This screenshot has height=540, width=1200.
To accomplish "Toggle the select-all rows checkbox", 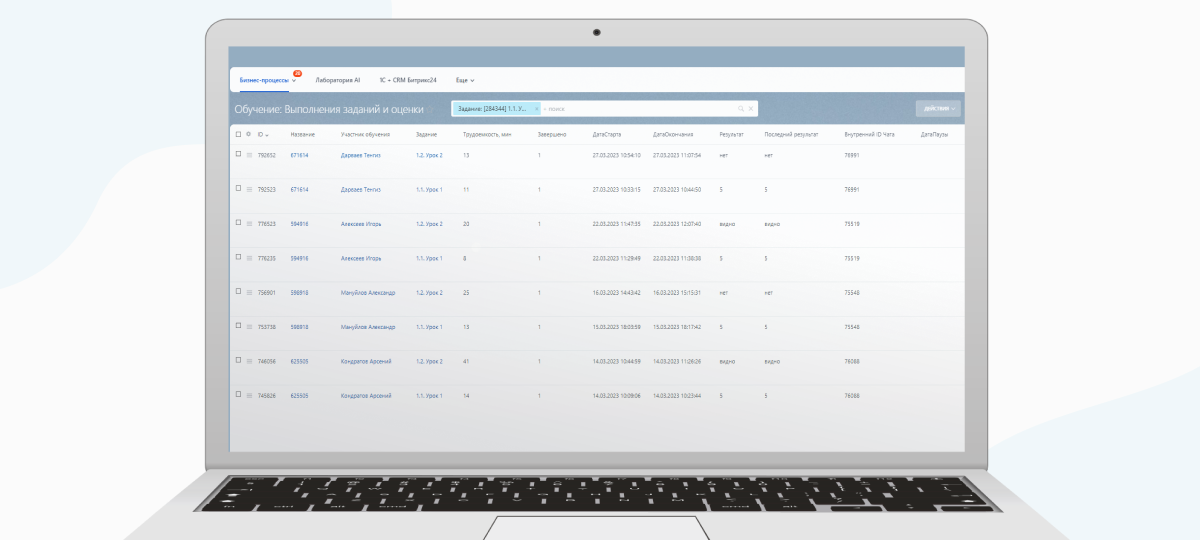I will click(238, 133).
